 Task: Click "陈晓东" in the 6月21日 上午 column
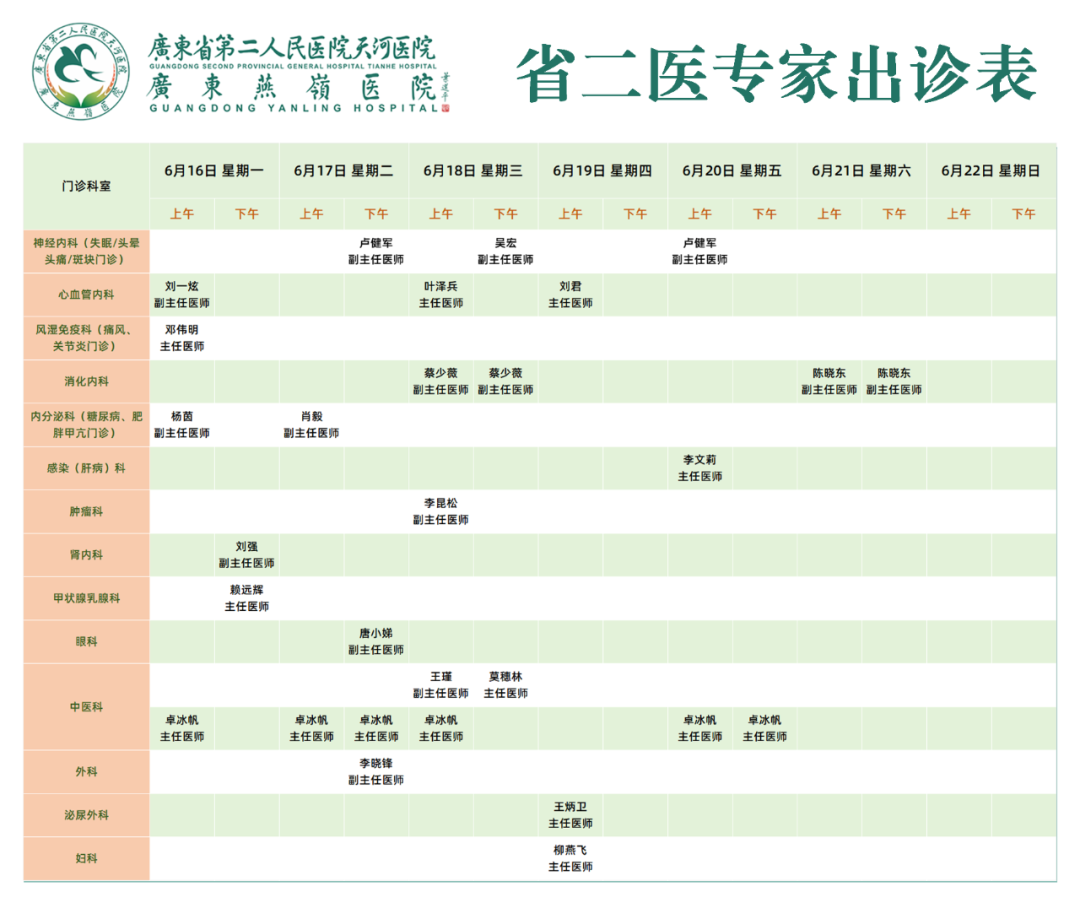click(829, 373)
